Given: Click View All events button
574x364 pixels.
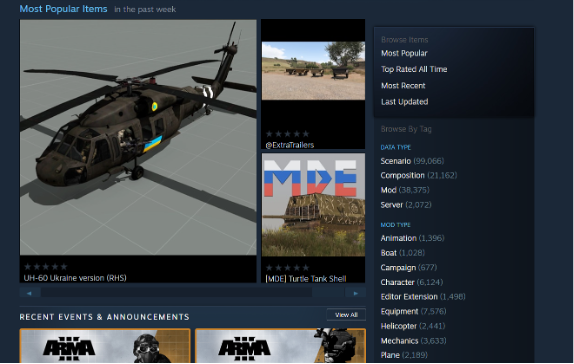Looking at the screenshot, I should [x=346, y=315].
